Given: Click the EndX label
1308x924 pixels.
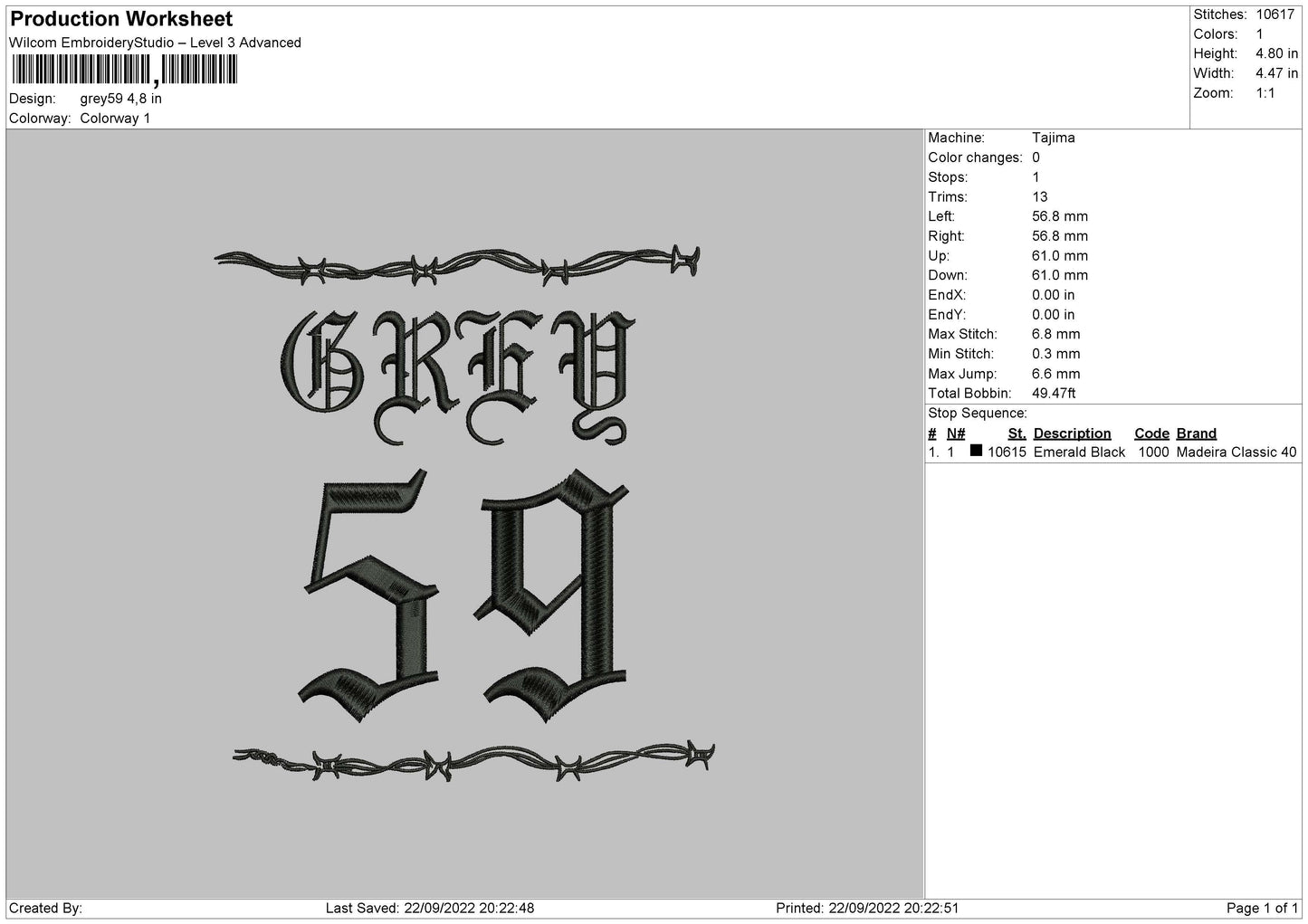Looking at the screenshot, I should [947, 295].
